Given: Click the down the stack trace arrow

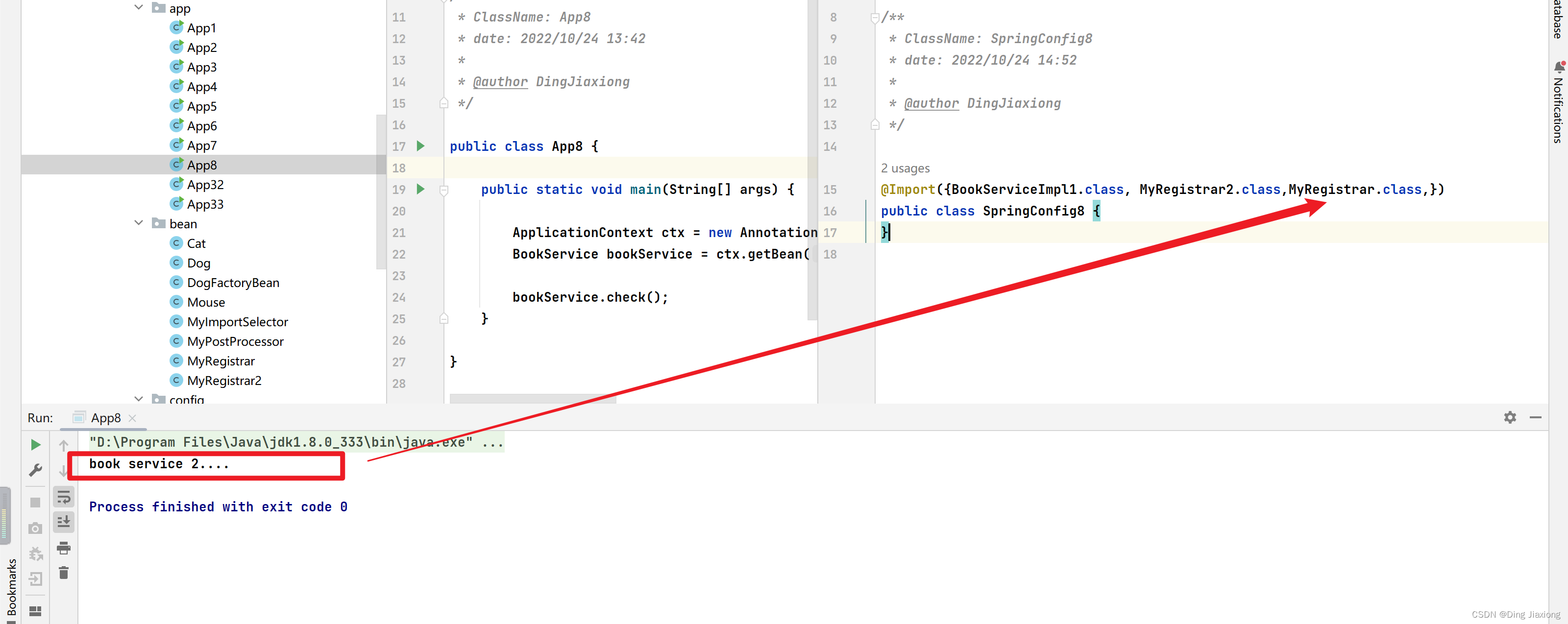Looking at the screenshot, I should pyautogui.click(x=63, y=470).
